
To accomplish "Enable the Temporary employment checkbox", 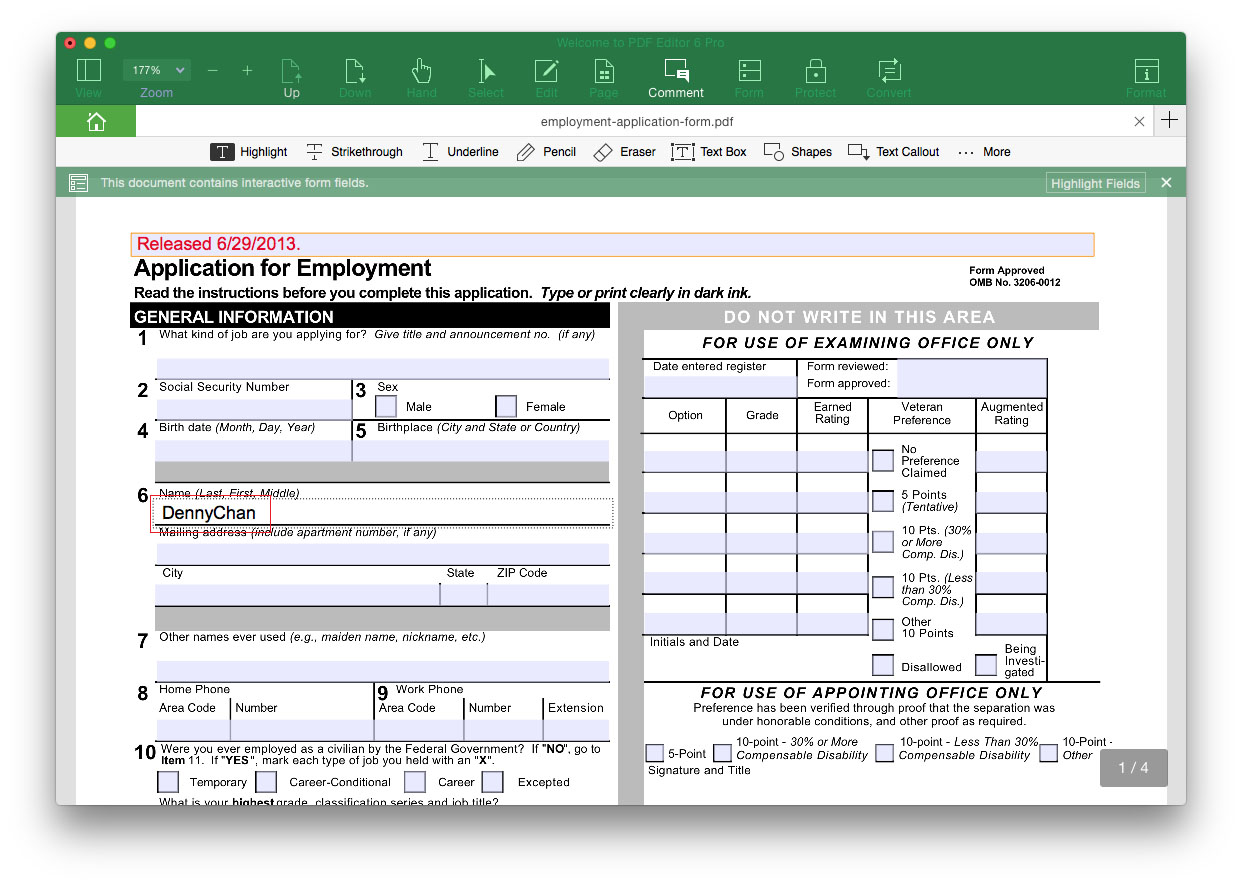I will [167, 781].
